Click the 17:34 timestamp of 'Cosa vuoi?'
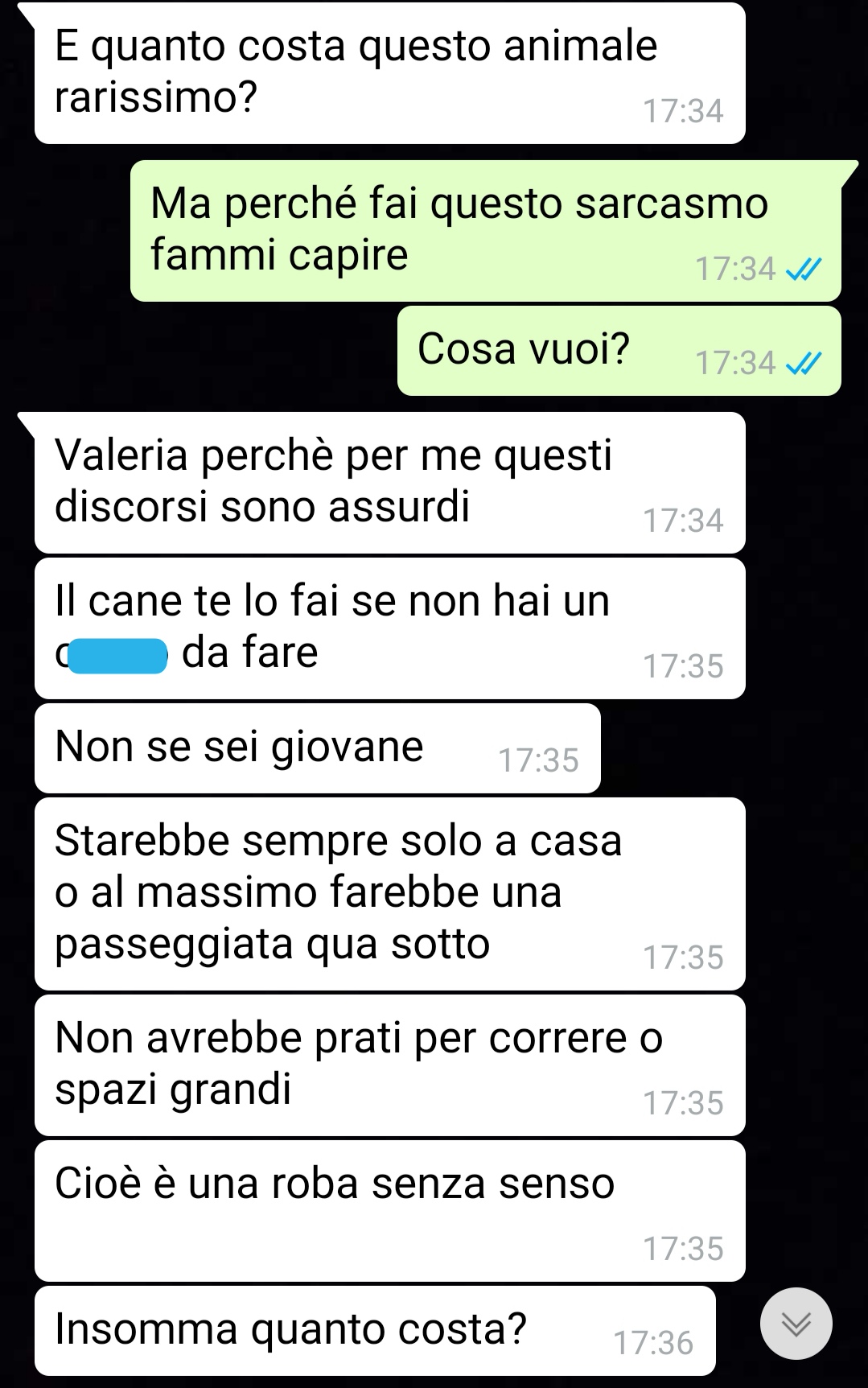The width and height of the screenshot is (868, 1388). pyautogui.click(x=735, y=363)
